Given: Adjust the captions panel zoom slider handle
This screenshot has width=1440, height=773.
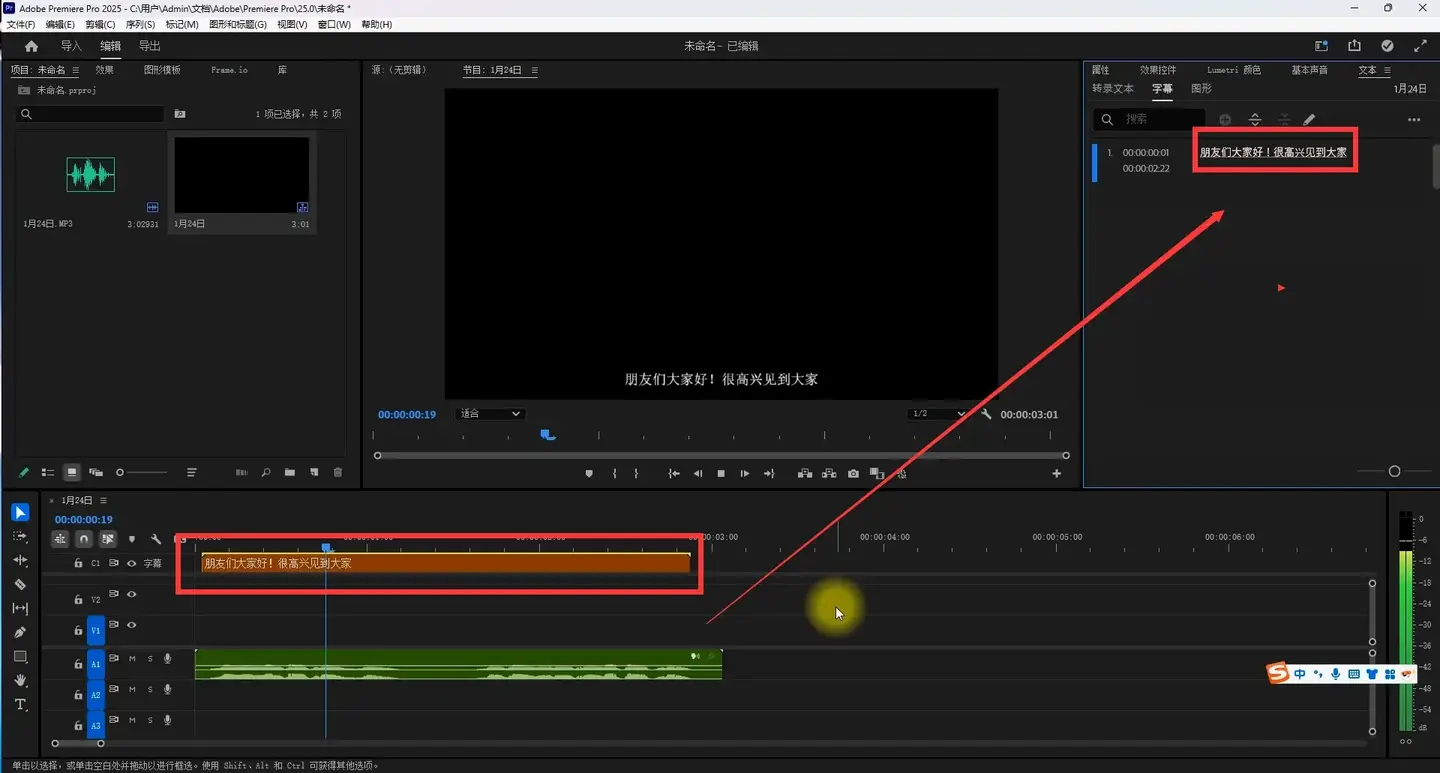Looking at the screenshot, I should pos(1395,471).
